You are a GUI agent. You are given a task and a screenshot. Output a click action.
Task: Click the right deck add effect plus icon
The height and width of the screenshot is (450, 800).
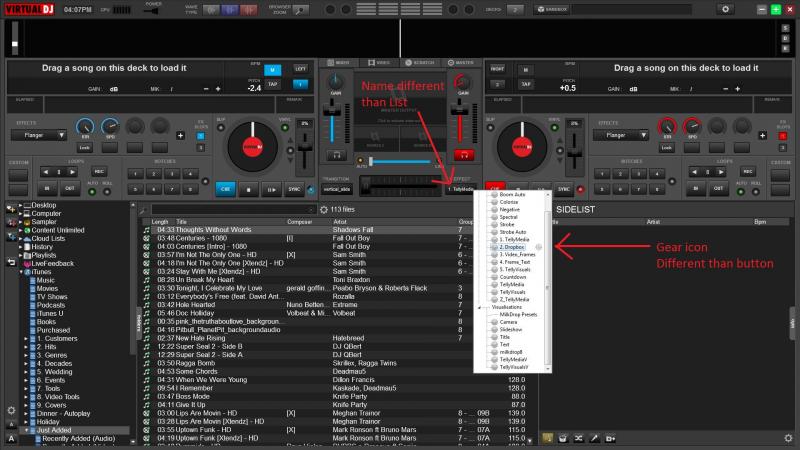762,135
